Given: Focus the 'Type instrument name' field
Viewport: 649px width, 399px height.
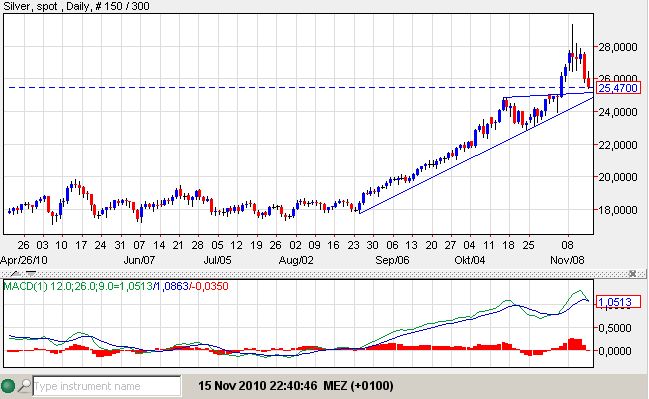Looking at the screenshot, I should click(x=107, y=386).
